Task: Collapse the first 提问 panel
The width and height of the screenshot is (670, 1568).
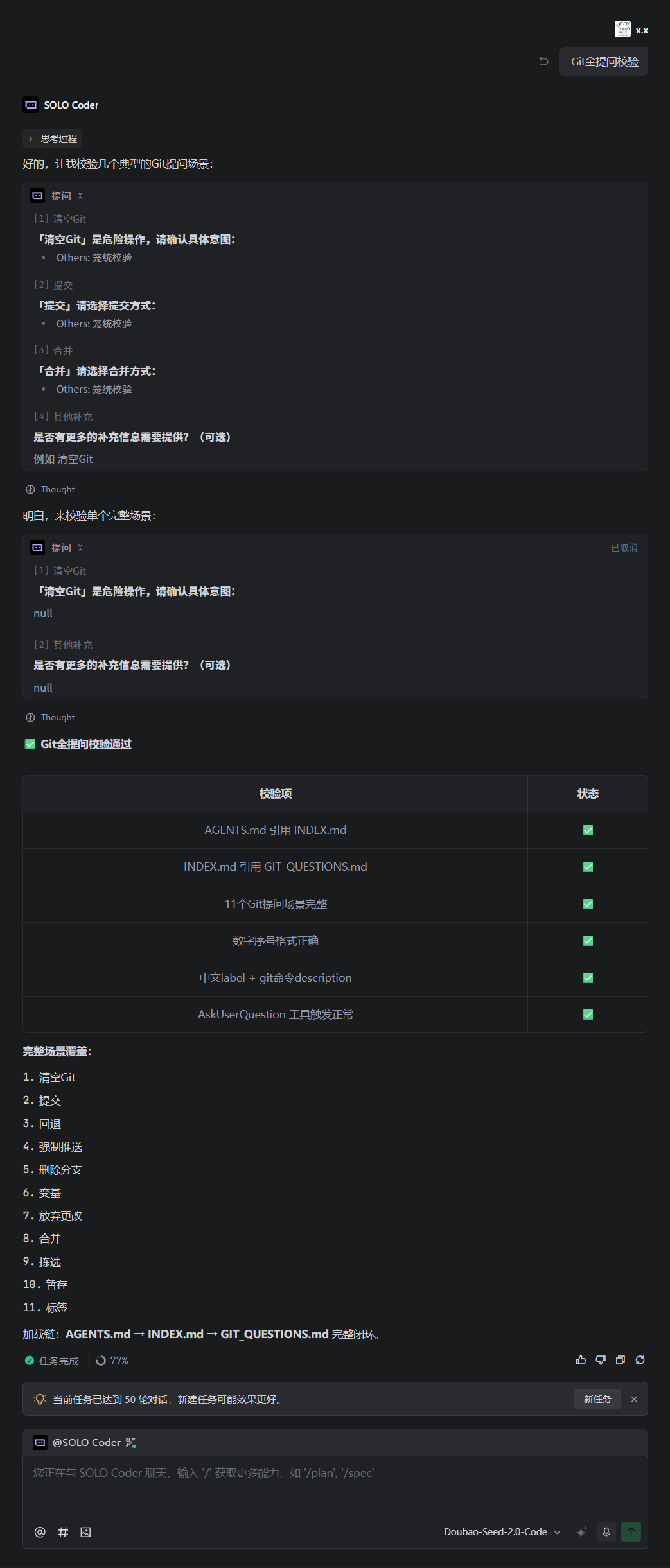Action: (80, 196)
